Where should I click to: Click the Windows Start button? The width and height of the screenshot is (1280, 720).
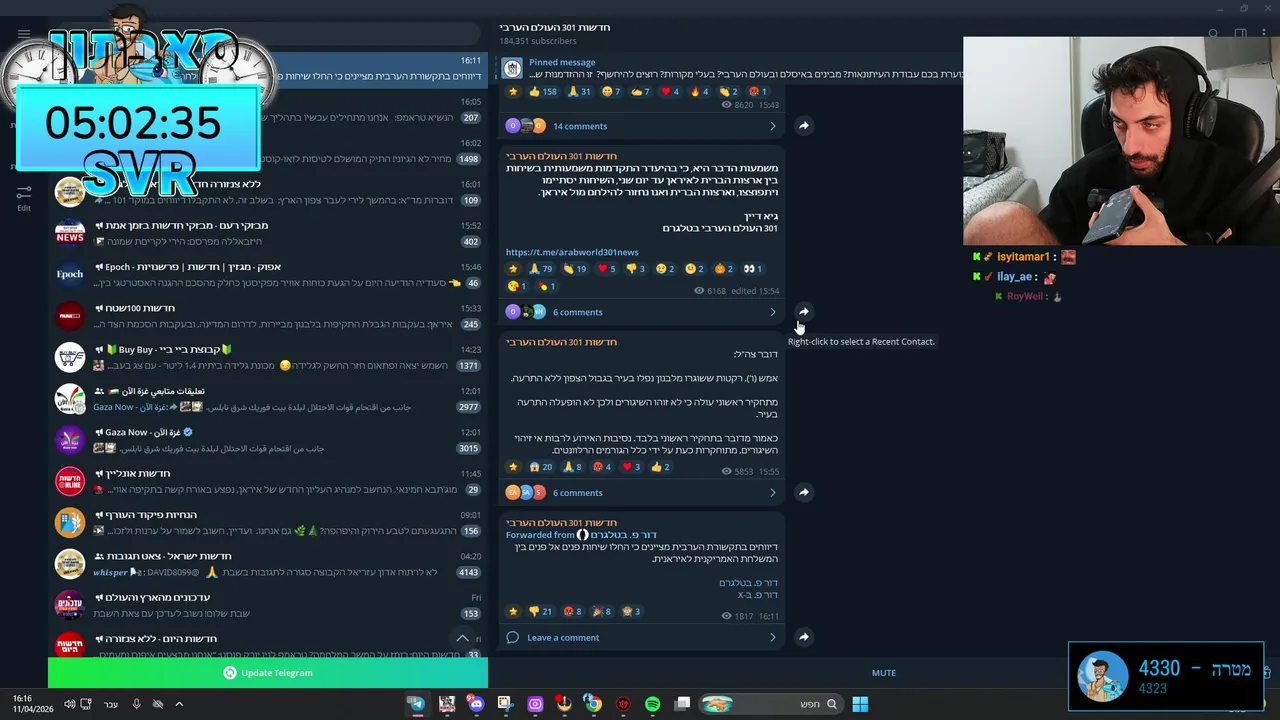860,704
